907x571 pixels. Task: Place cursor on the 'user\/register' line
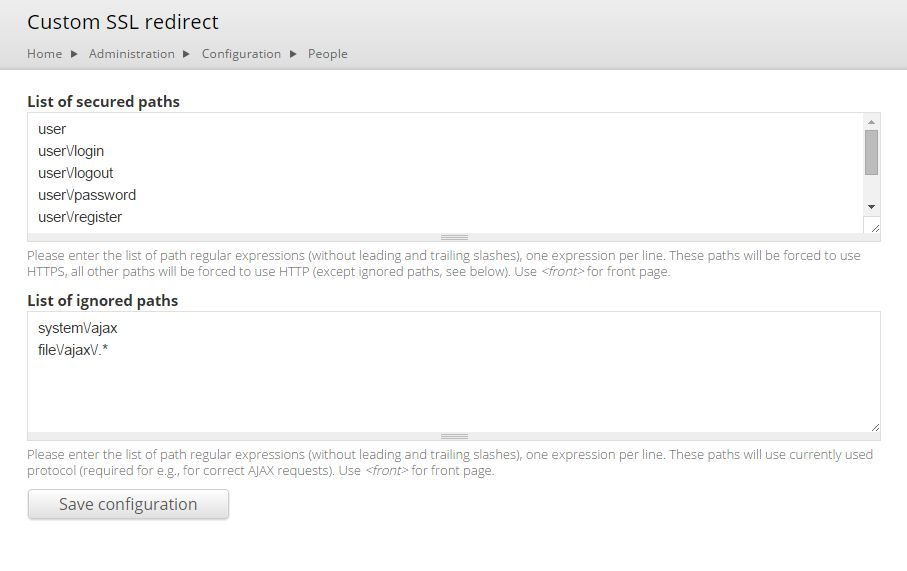click(80, 217)
